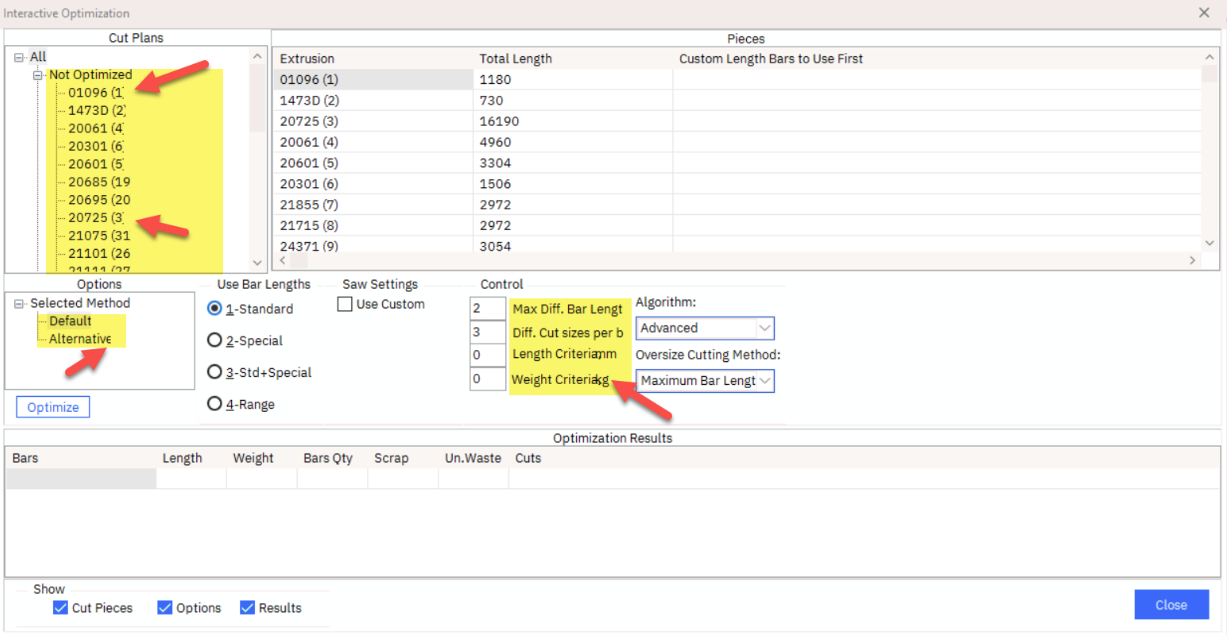Click the Max Diff. Bar Length field
Screen dimensions: 1227x635
[487, 309]
